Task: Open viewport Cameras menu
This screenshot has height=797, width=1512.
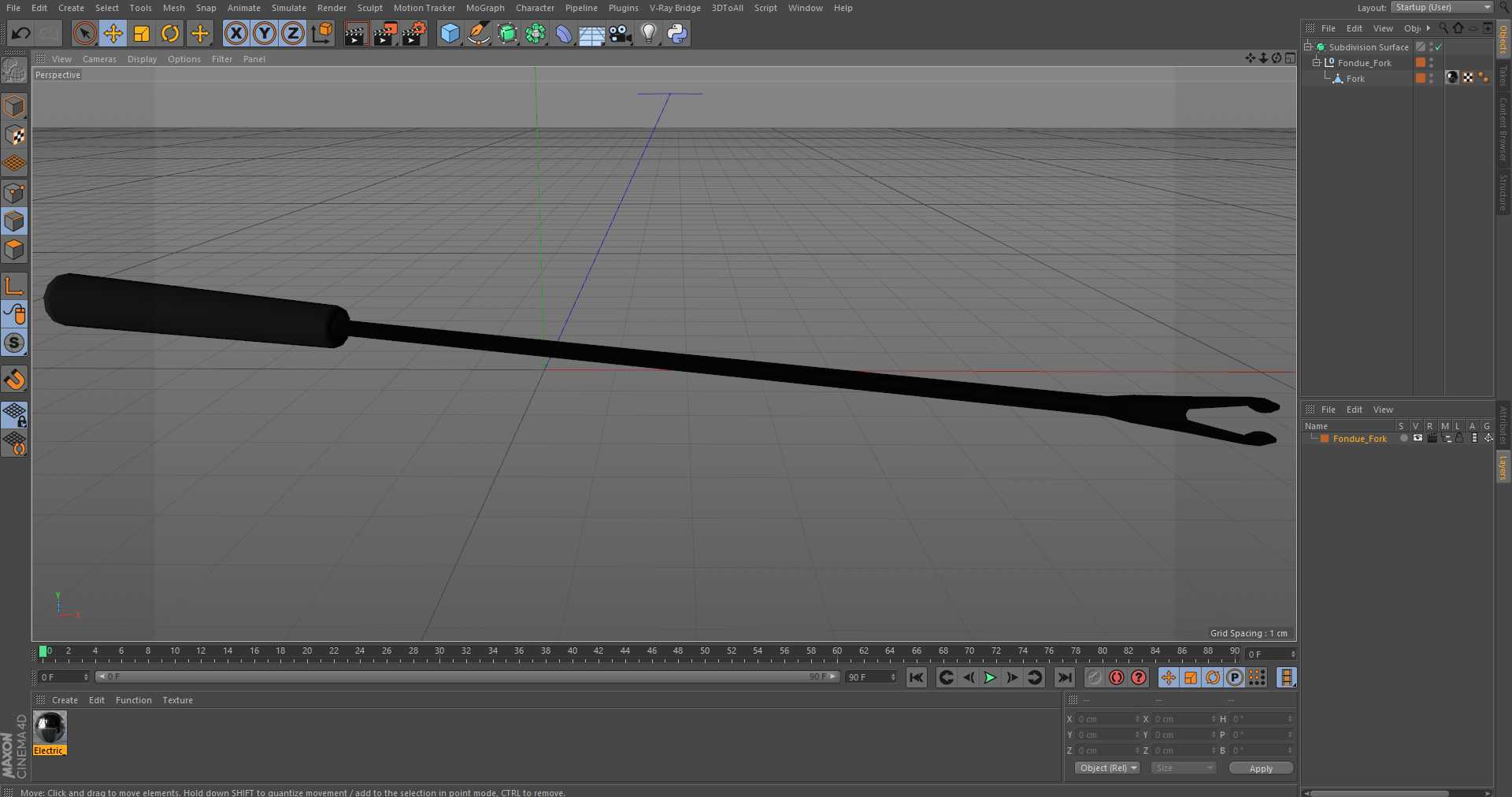Action: coord(99,59)
